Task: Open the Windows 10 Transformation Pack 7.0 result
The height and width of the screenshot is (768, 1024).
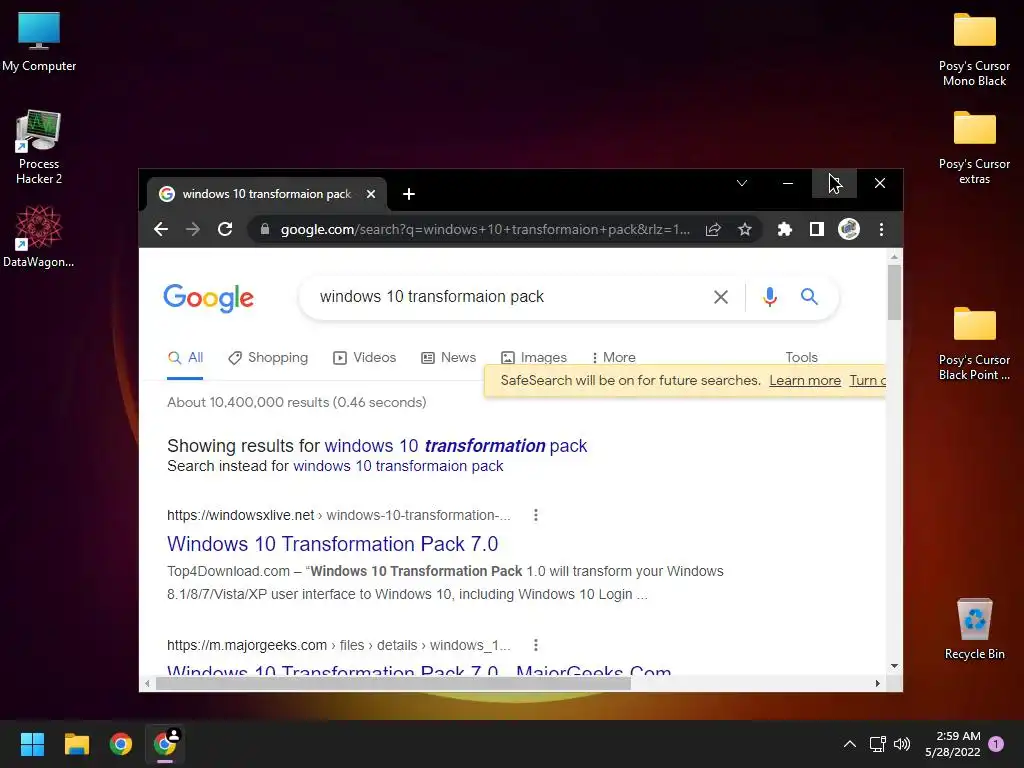Action: pos(332,544)
